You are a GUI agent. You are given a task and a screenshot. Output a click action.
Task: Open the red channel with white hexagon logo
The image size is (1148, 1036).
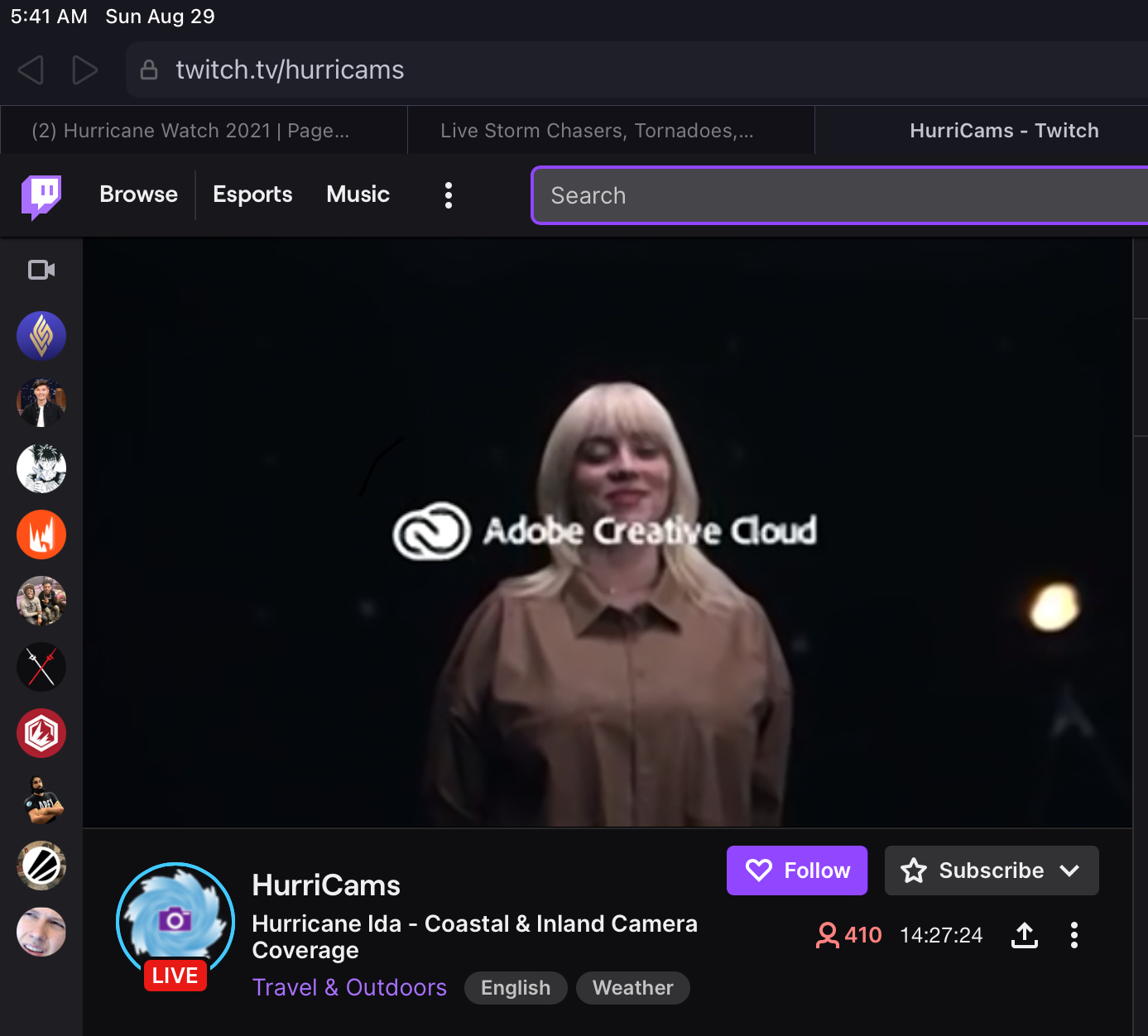point(41,733)
